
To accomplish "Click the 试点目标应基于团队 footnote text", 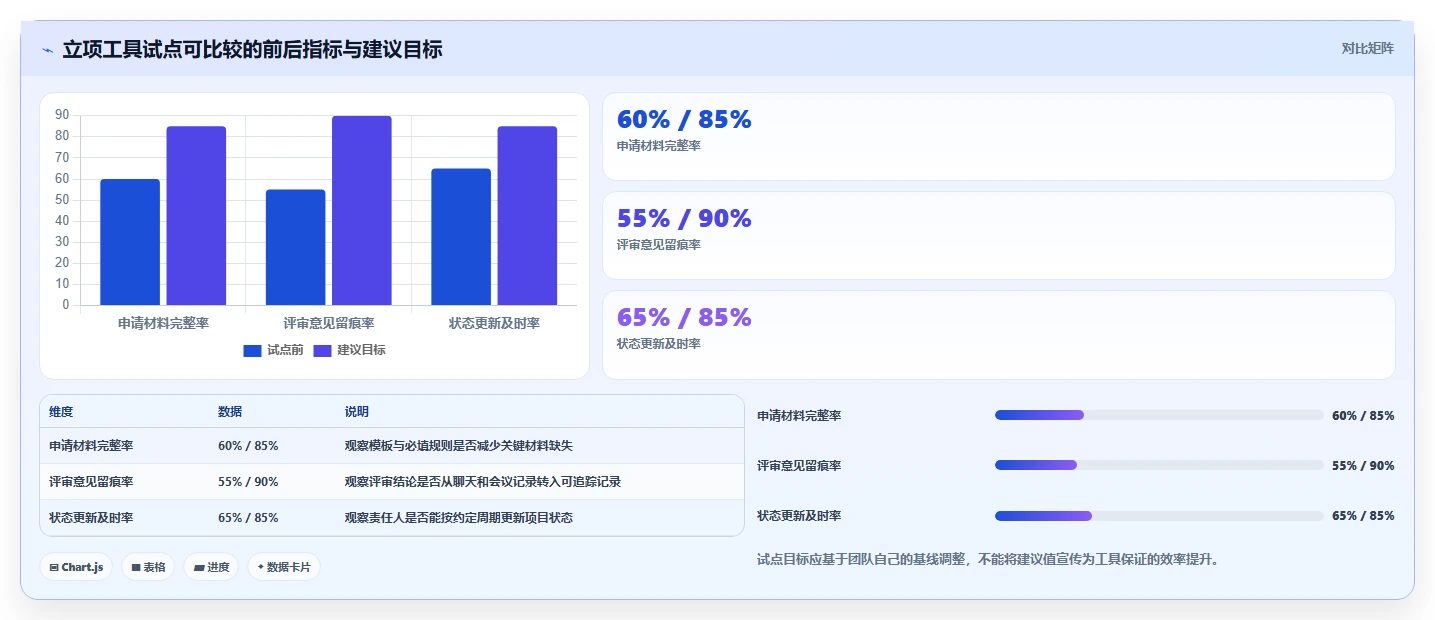I will [988, 560].
